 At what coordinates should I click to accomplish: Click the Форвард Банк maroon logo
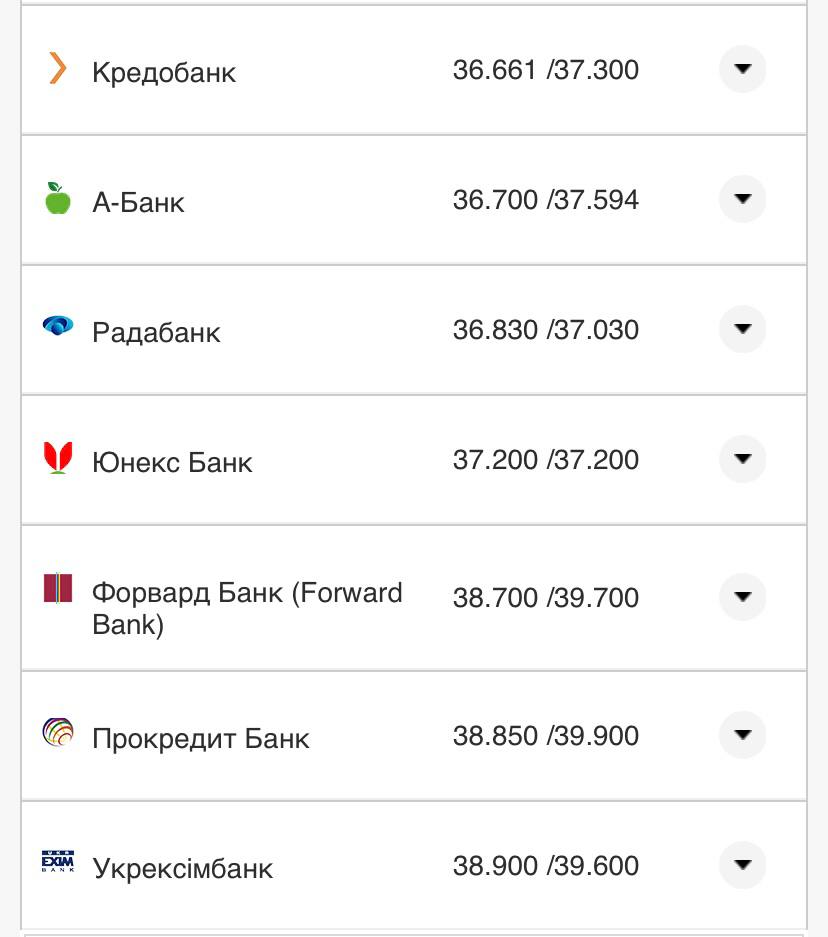[x=58, y=588]
